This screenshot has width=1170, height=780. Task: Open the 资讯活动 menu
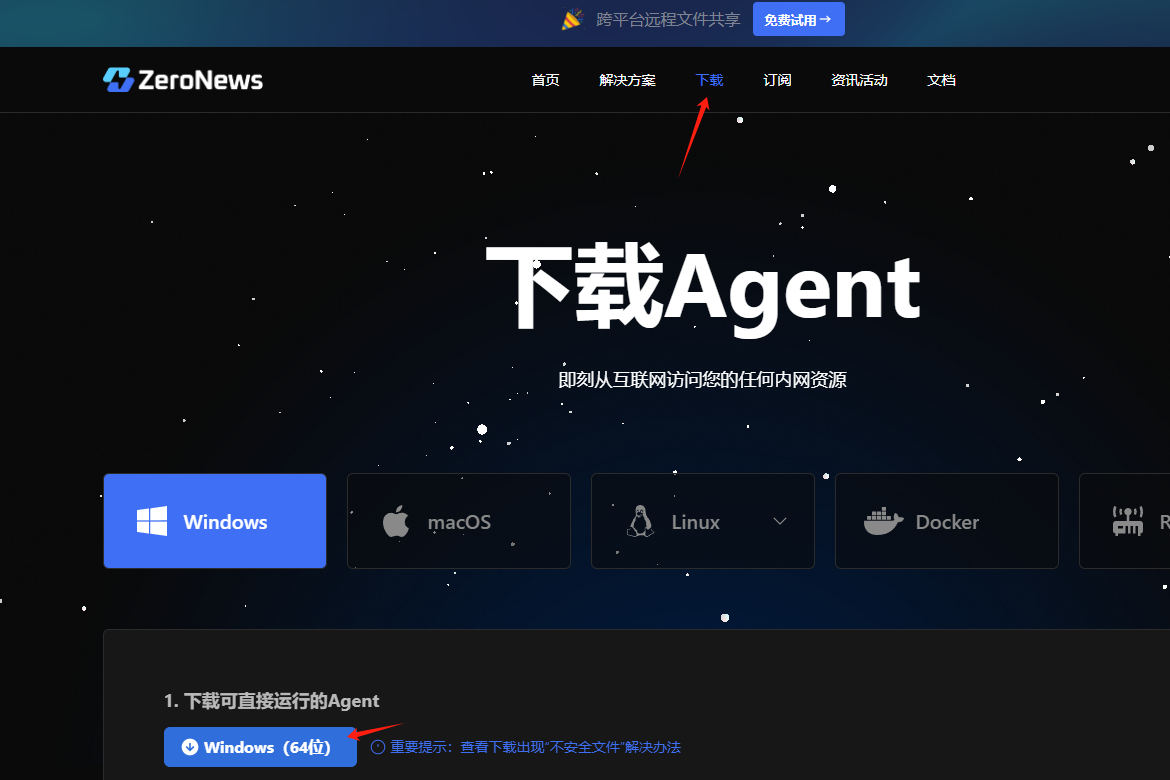point(860,80)
